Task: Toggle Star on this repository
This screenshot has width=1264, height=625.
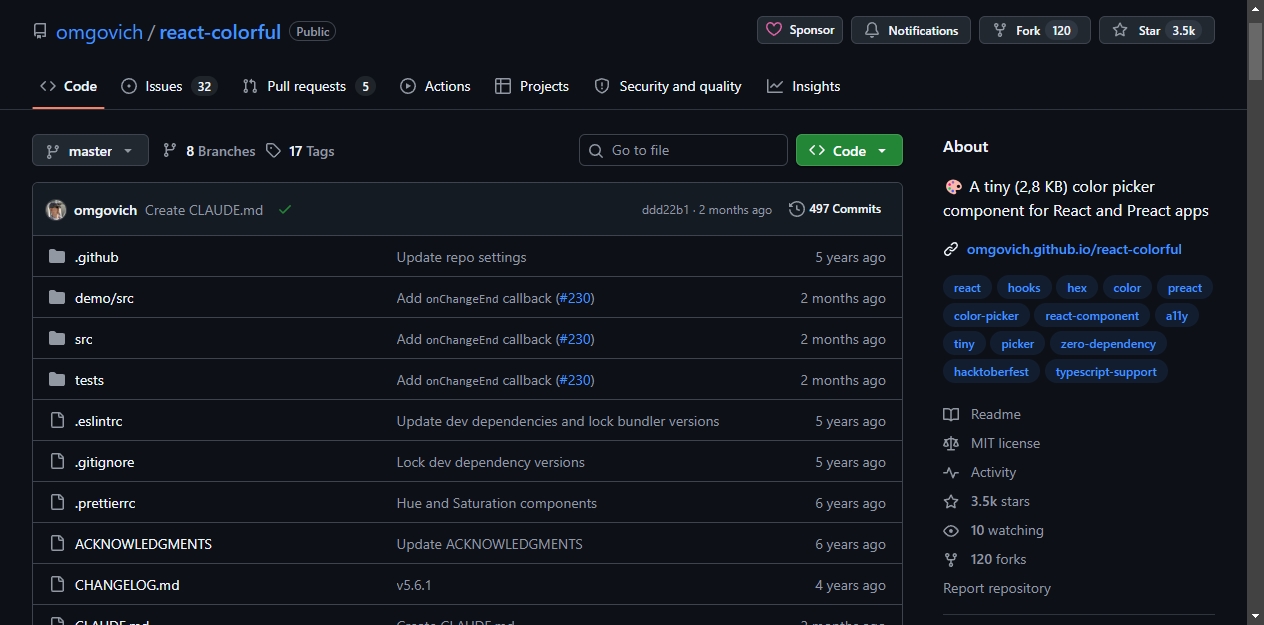Action: [1156, 30]
